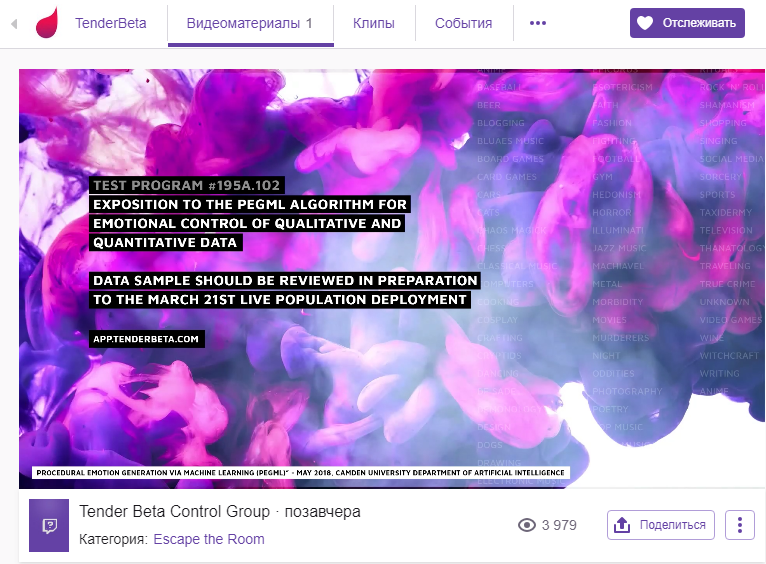Switch to the Видеоматериалы tab

[251, 23]
